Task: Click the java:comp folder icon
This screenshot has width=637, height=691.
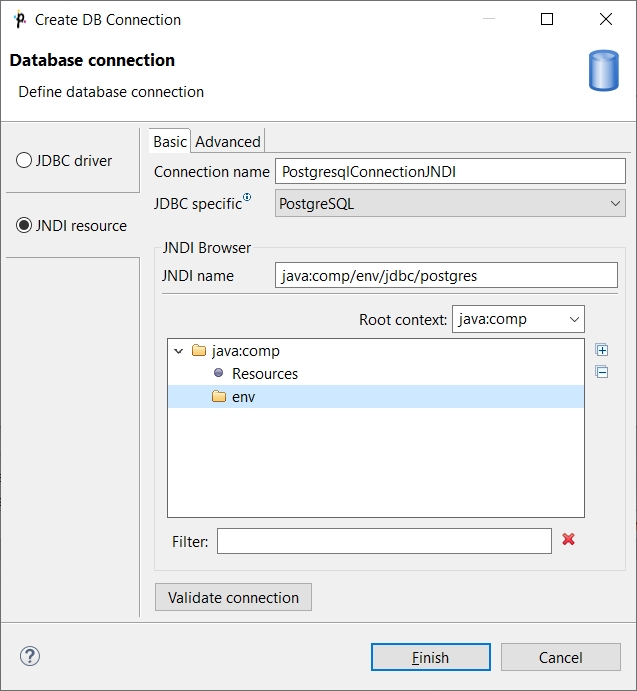Action: click(x=199, y=351)
